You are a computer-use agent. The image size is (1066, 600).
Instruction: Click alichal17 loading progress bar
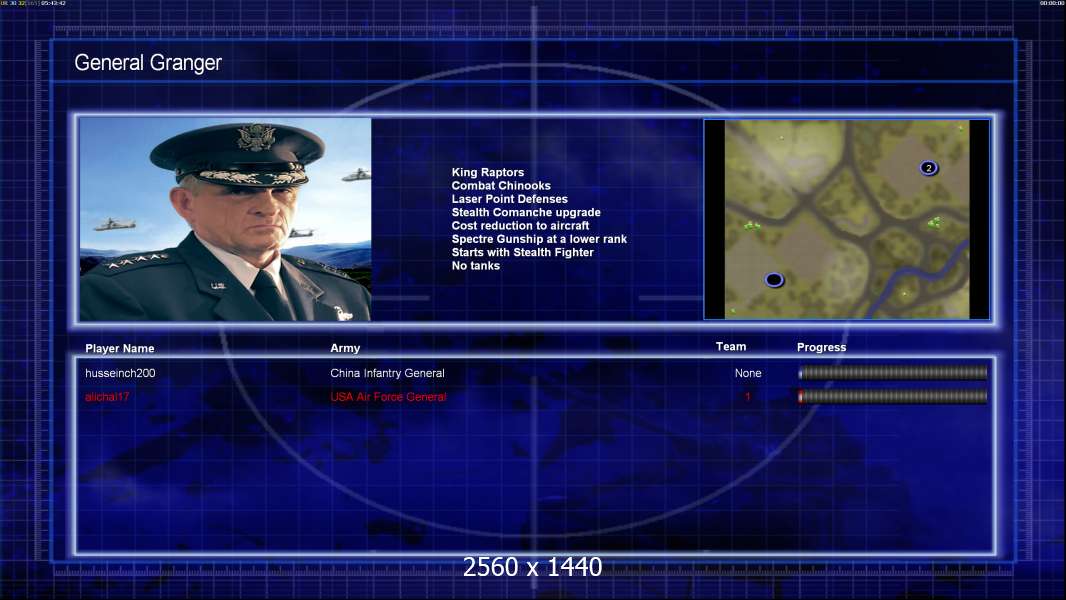click(x=893, y=397)
